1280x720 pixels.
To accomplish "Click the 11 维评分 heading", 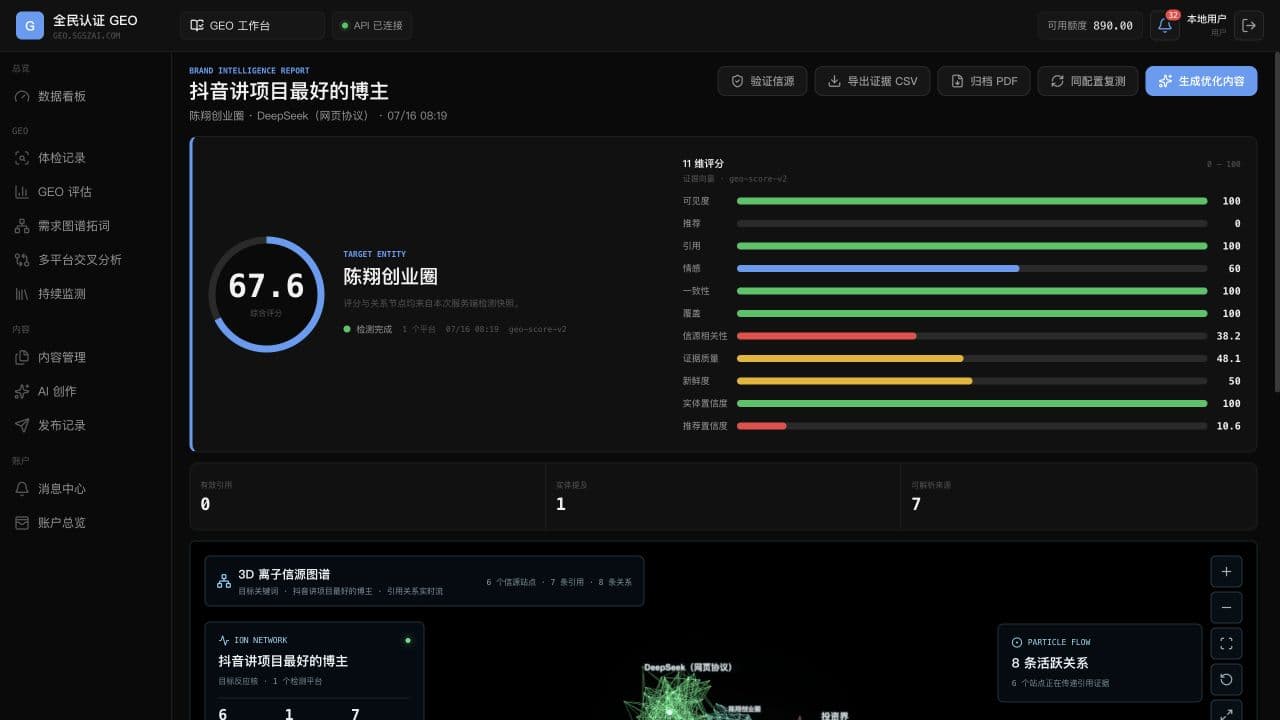I will tap(703, 163).
